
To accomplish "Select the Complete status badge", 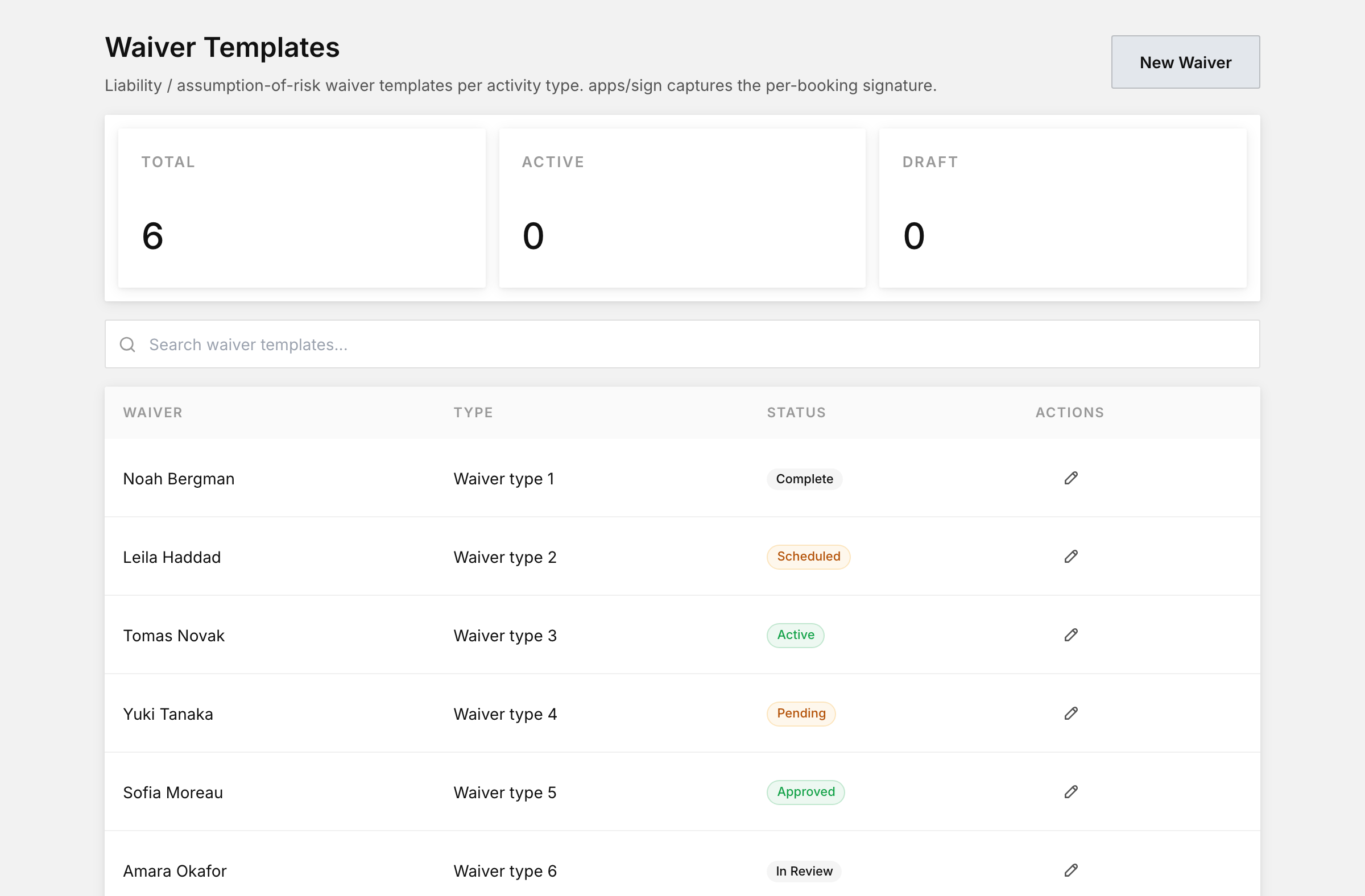I will (x=804, y=479).
